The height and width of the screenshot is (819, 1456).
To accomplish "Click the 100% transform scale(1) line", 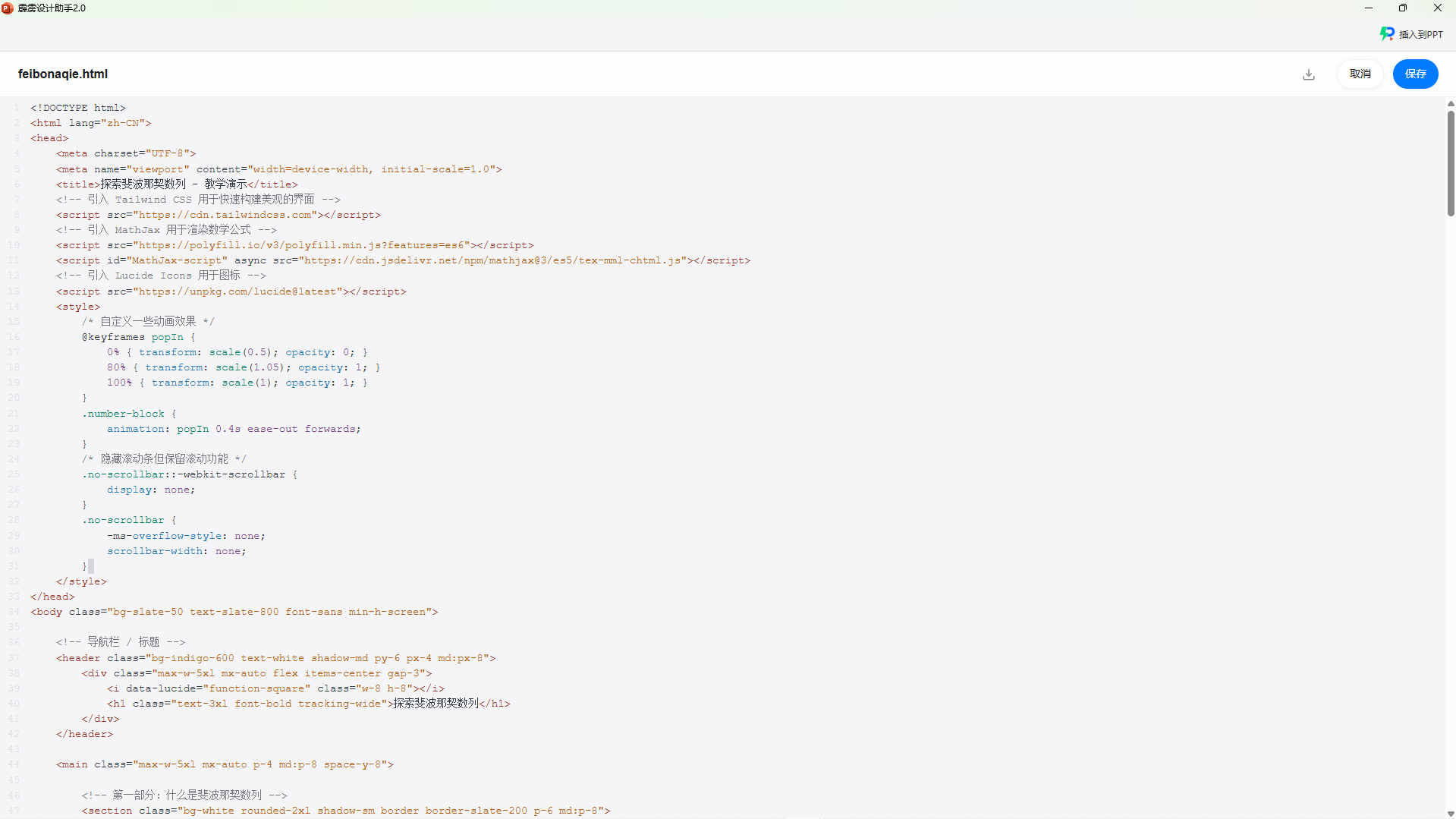I will [x=237, y=383].
